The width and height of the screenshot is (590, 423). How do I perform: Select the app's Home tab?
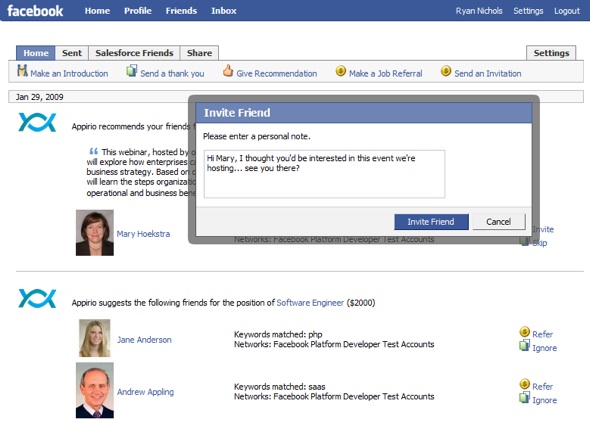(x=36, y=53)
